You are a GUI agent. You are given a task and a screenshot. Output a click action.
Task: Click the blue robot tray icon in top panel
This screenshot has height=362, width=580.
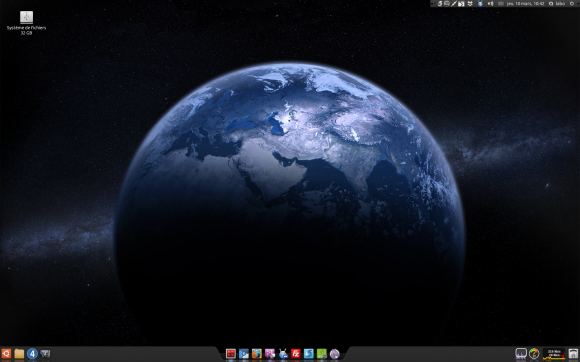point(480,4)
